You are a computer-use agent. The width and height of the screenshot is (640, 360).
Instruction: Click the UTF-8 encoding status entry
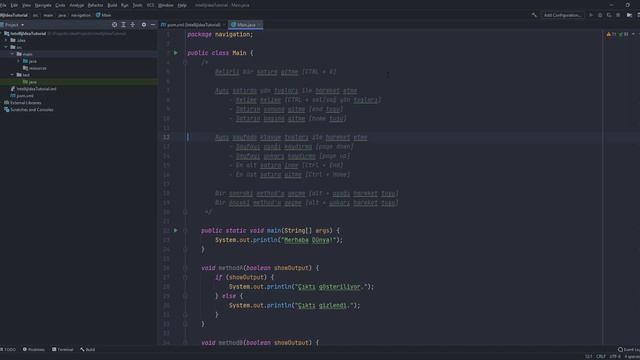pyautogui.click(x=615, y=357)
